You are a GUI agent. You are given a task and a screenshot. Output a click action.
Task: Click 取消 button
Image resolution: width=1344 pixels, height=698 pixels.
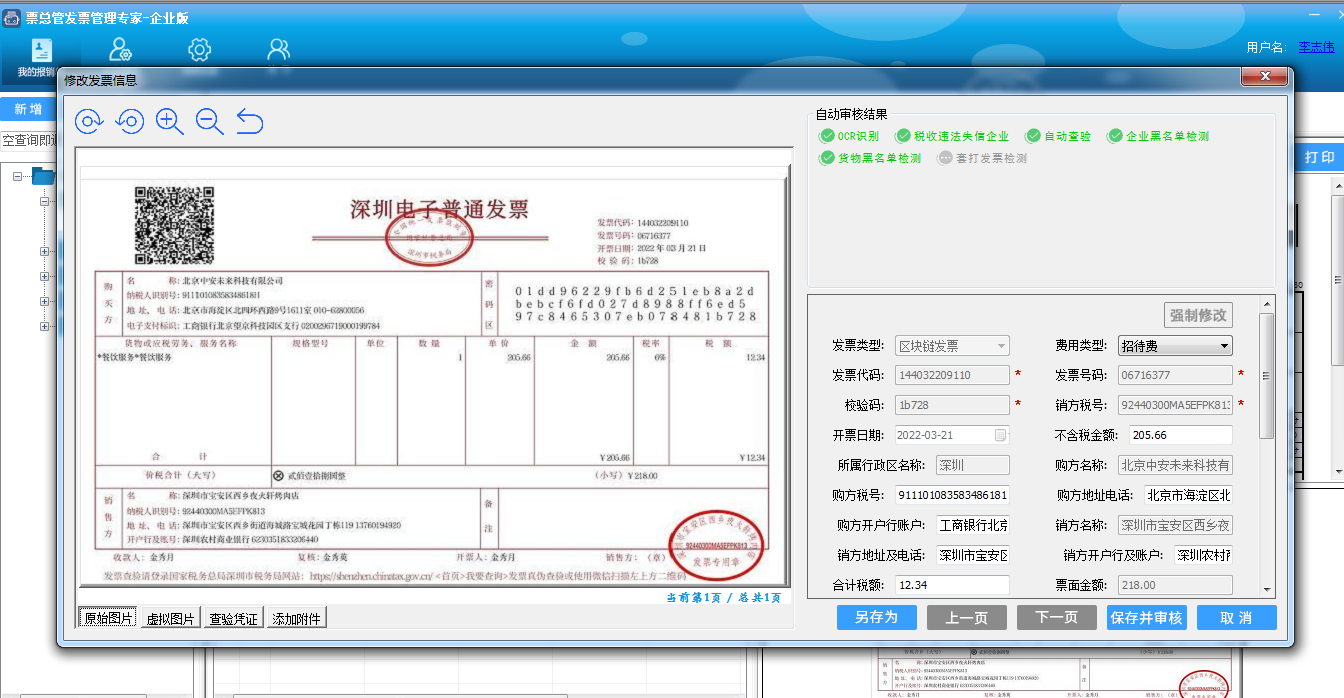[x=1236, y=617]
